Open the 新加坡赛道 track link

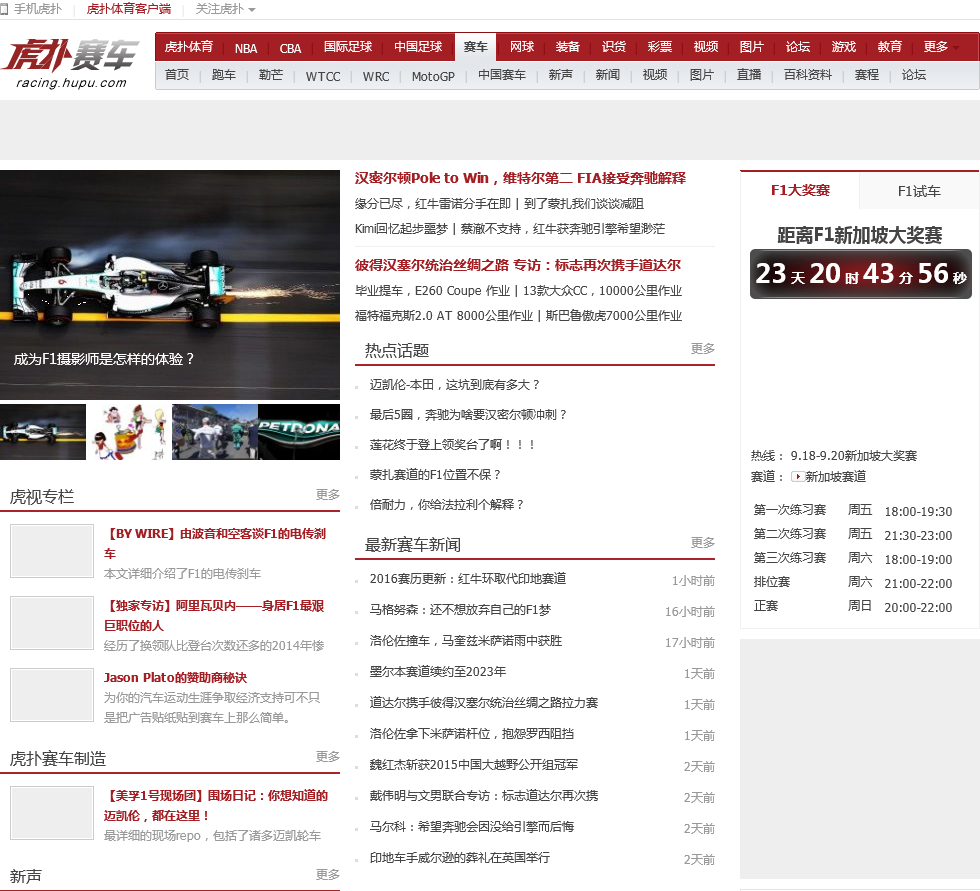click(x=836, y=477)
